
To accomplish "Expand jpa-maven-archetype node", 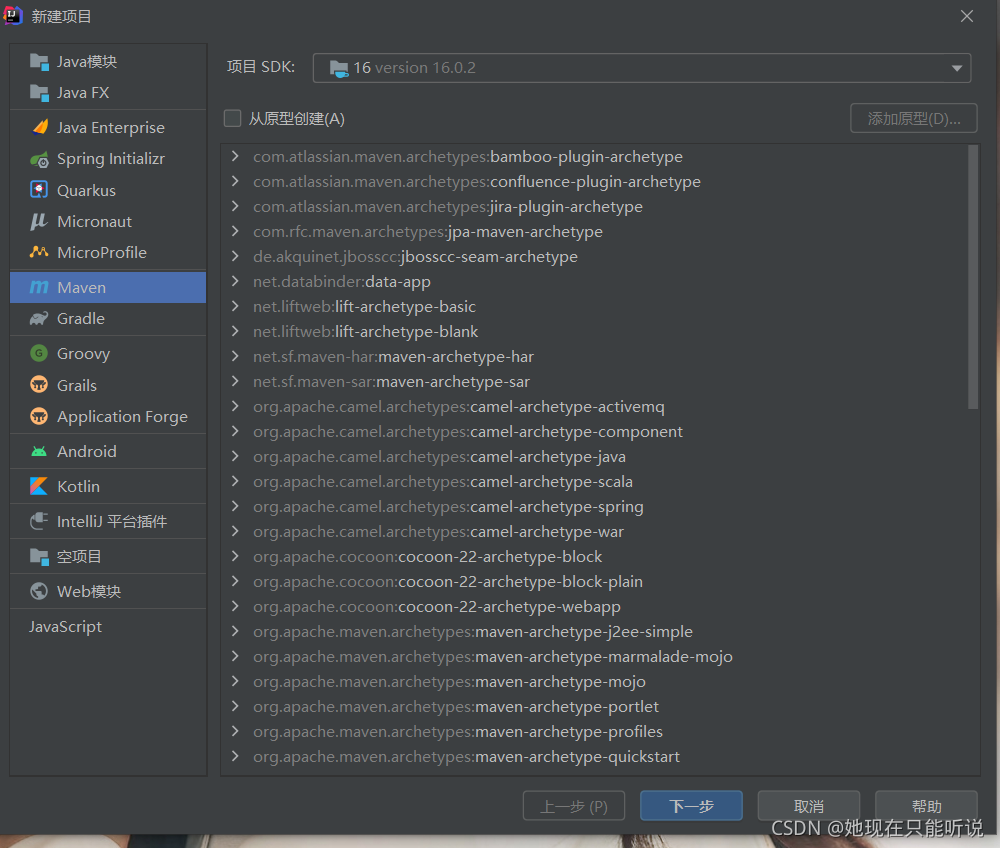I will 235,231.
